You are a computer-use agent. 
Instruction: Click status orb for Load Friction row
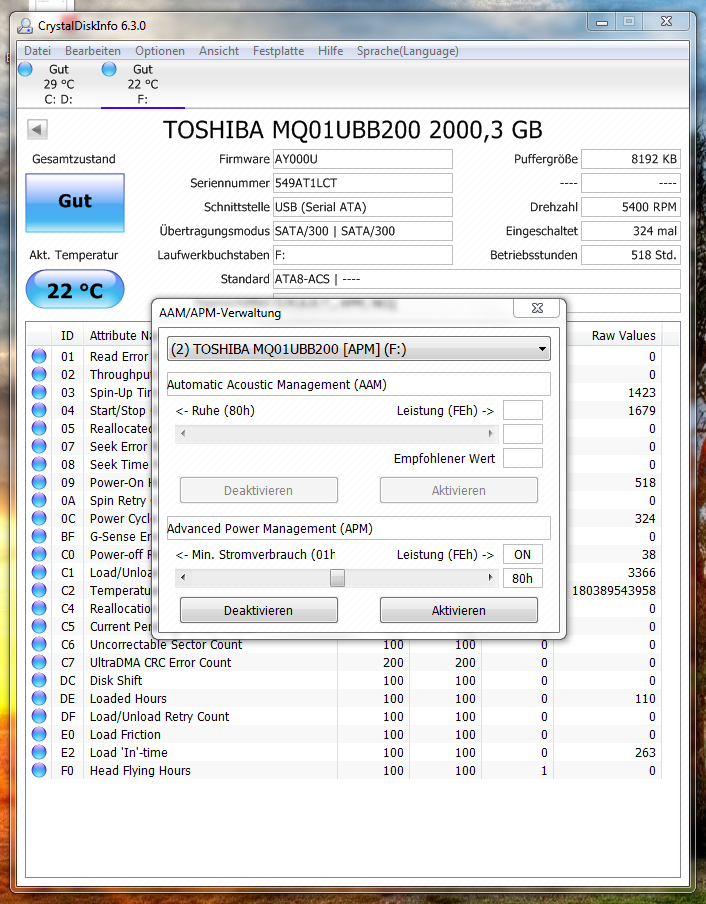pyautogui.click(x=39, y=734)
